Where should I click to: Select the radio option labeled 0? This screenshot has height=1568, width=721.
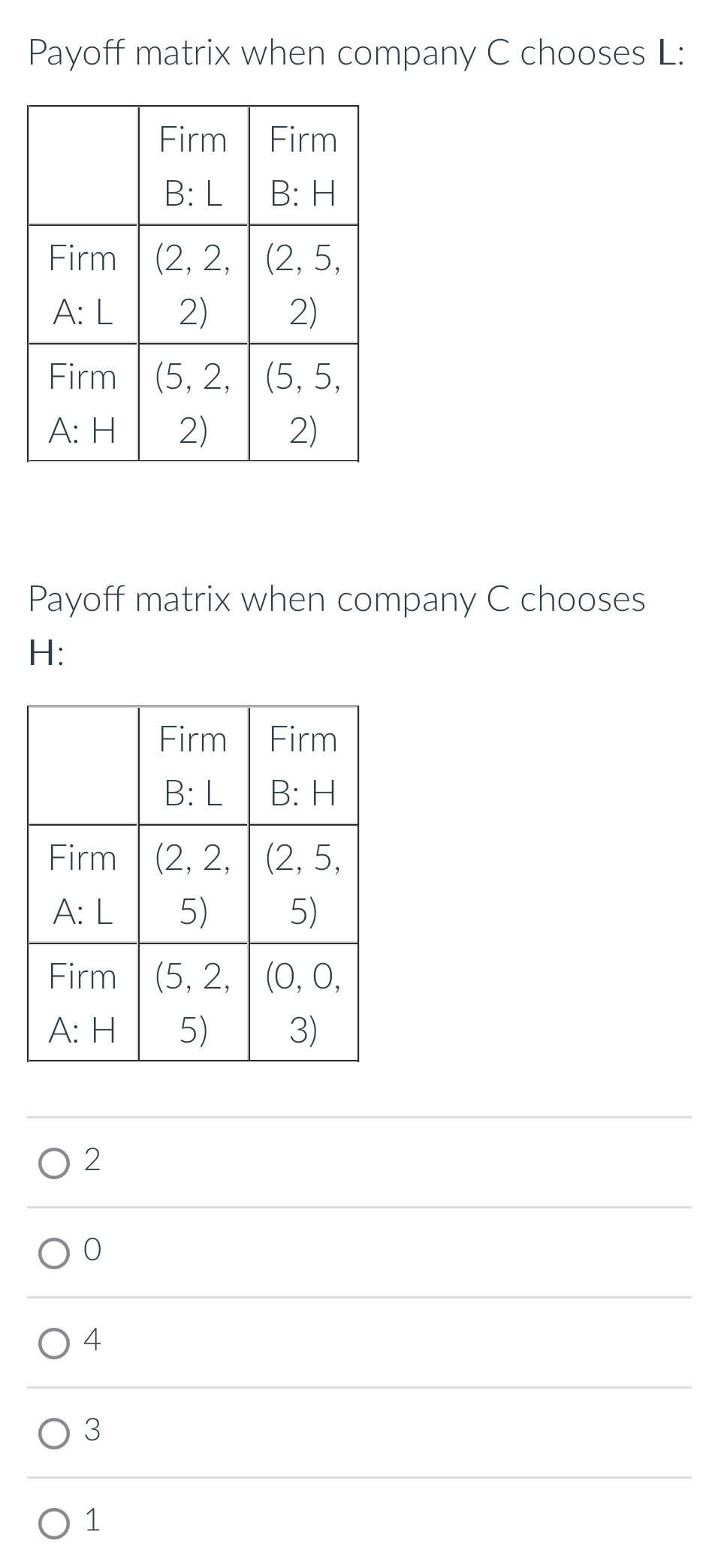pyautogui.click(x=53, y=1252)
